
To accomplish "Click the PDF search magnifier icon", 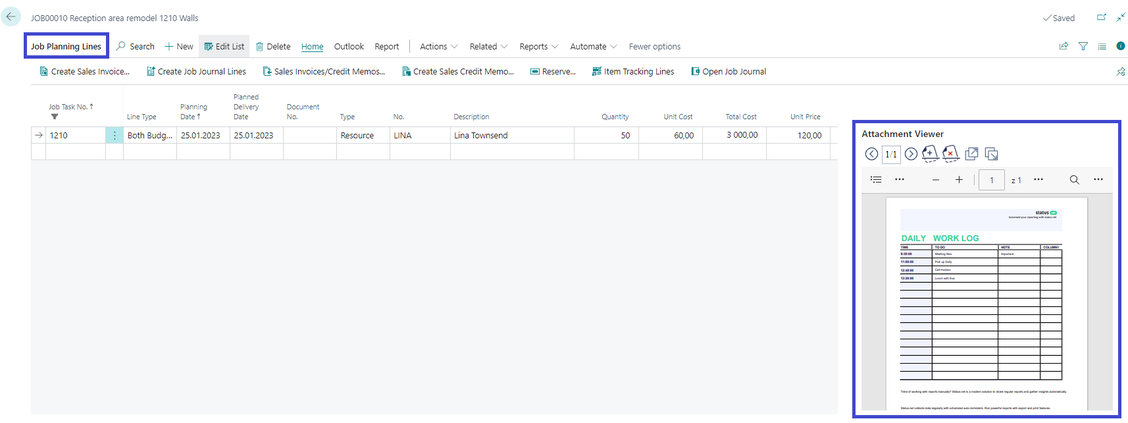I will pyautogui.click(x=1074, y=180).
